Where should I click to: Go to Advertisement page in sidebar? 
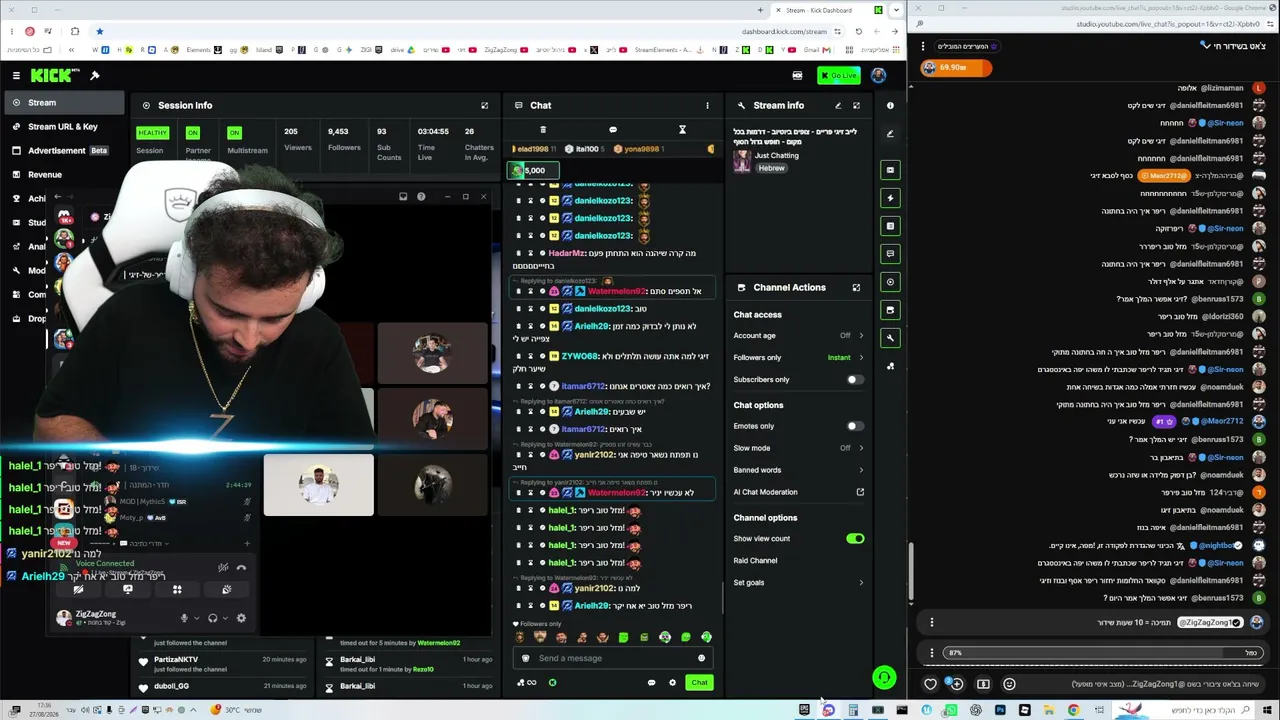[63, 150]
